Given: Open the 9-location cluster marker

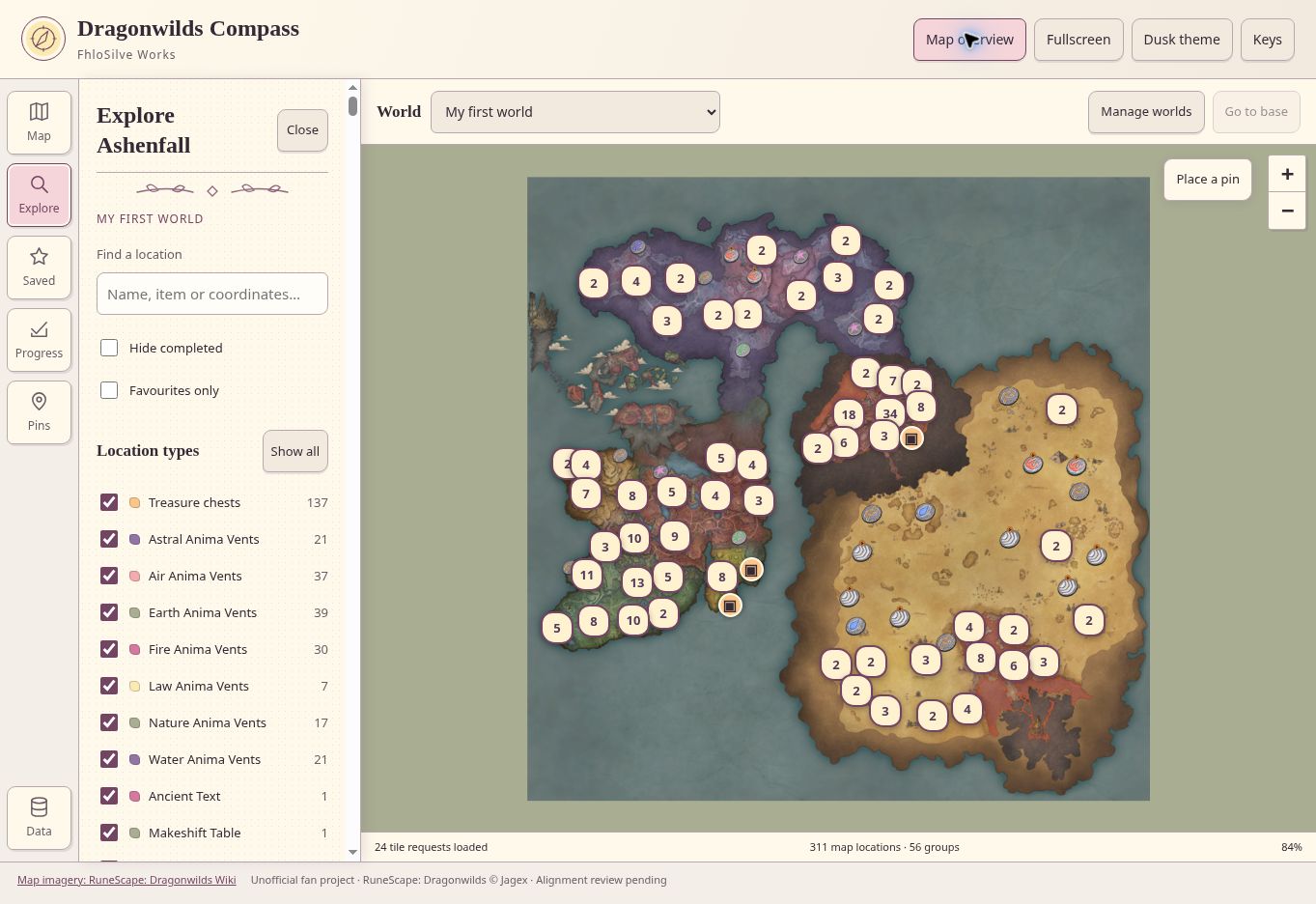Looking at the screenshot, I should coord(675,535).
